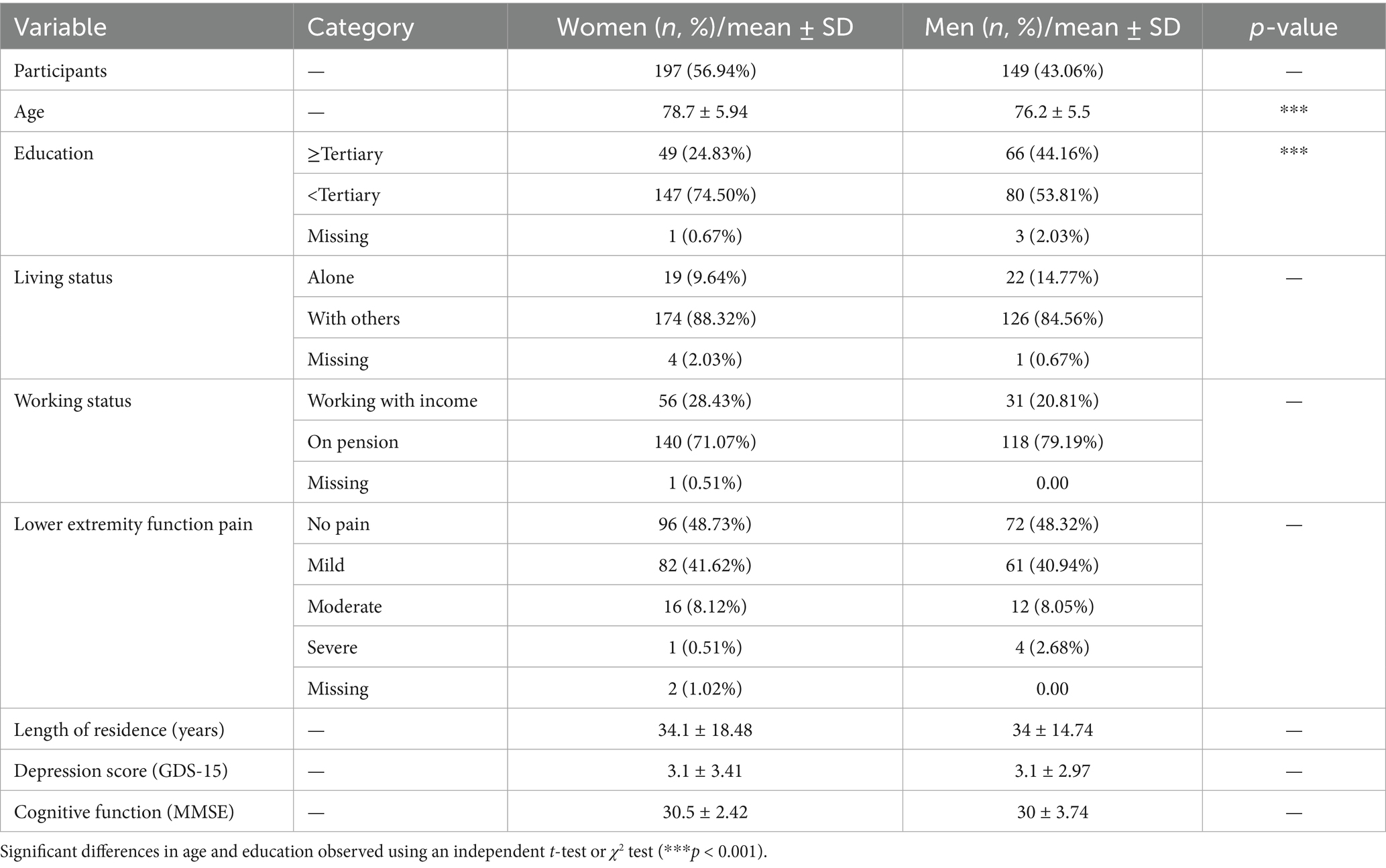The image size is (1386, 868).
Task: Click the On pension men value 118 (79.19%)
Action: pyautogui.click(x=1052, y=442)
